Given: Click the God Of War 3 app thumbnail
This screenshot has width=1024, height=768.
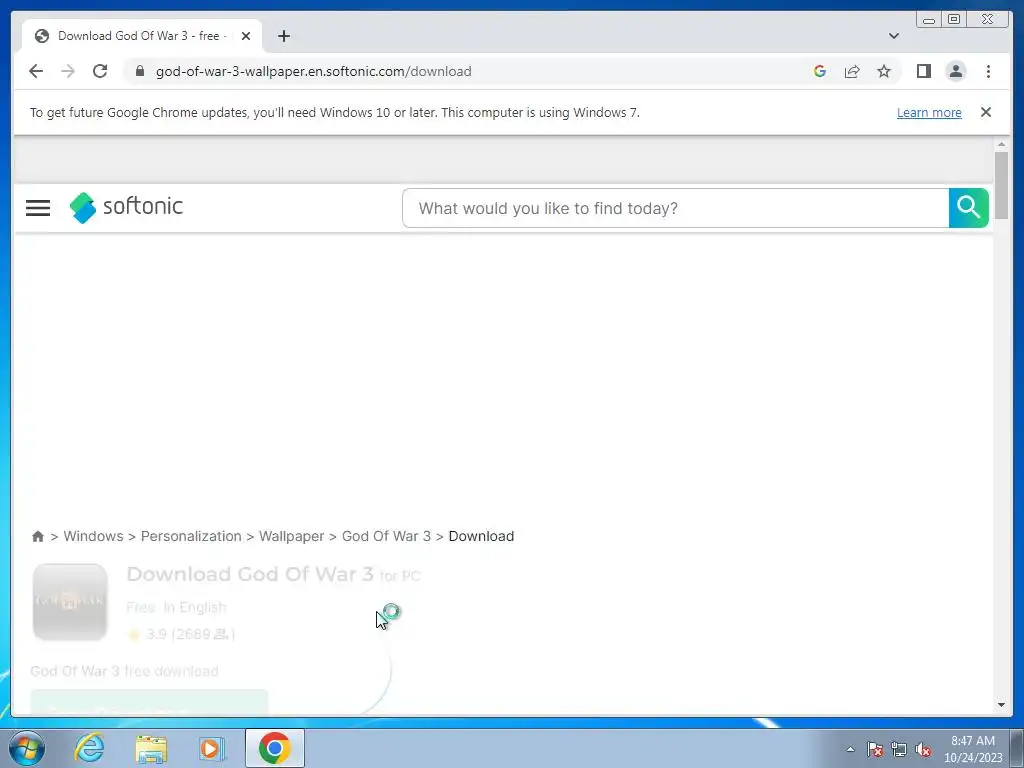Looking at the screenshot, I should 70,601.
